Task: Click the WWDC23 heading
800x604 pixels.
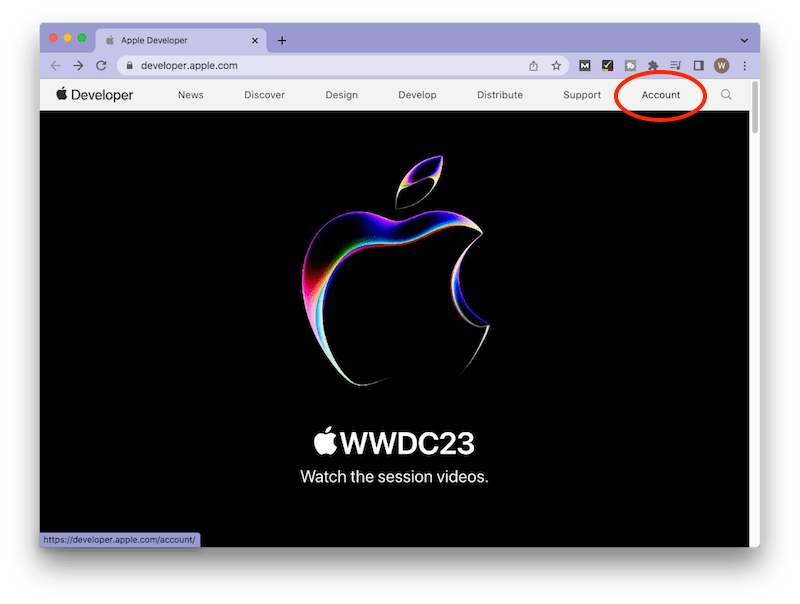Action: (x=394, y=442)
